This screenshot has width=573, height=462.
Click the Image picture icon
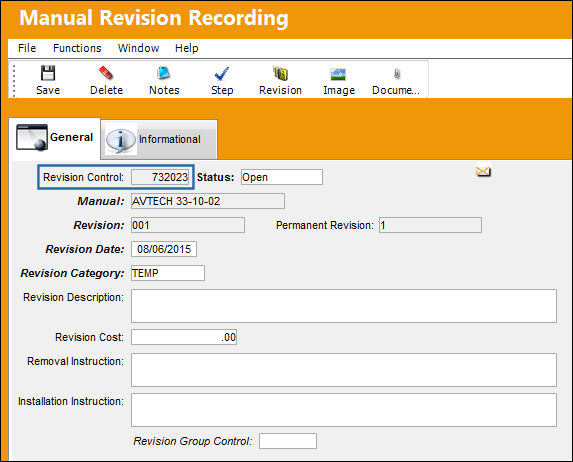(x=338, y=74)
